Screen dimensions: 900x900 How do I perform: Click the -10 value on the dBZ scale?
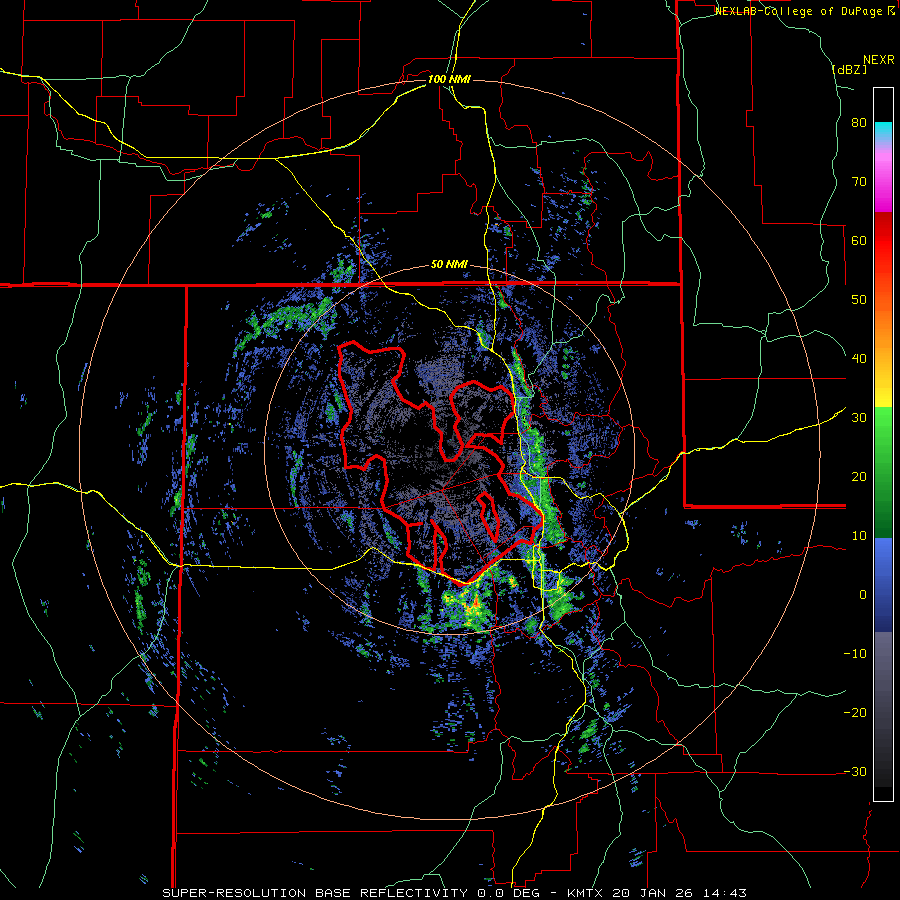point(855,653)
